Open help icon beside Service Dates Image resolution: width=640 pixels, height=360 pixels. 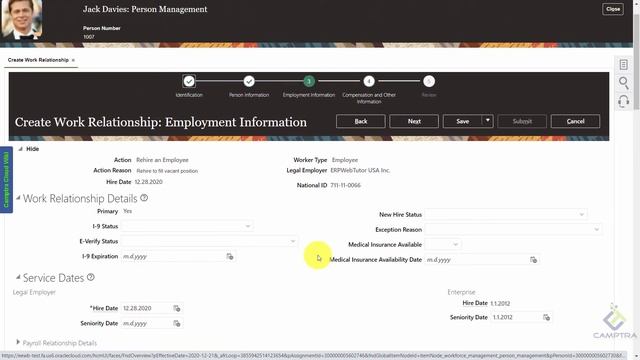[x=91, y=277]
